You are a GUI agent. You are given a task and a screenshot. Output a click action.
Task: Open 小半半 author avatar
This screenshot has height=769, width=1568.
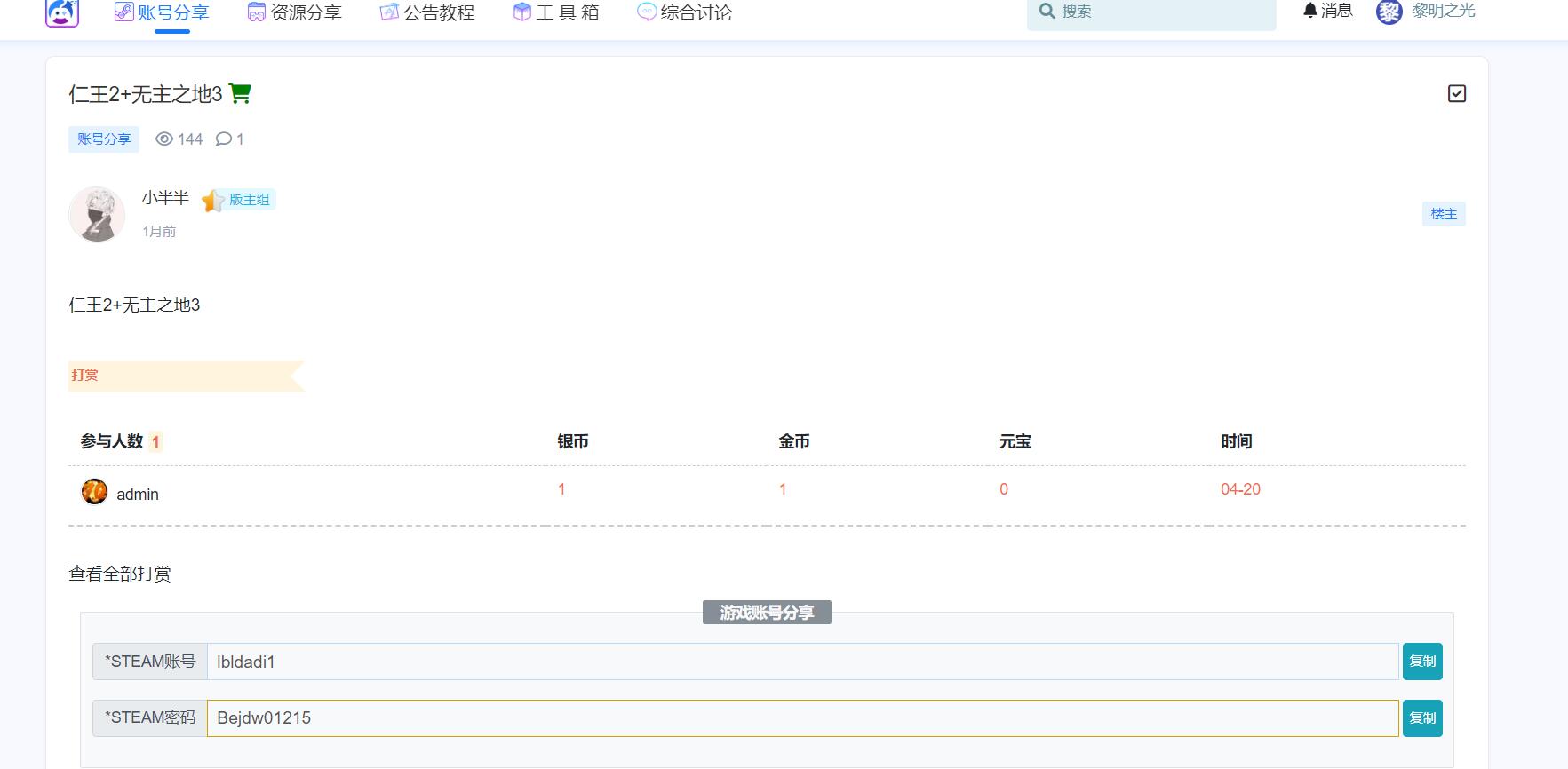click(97, 214)
